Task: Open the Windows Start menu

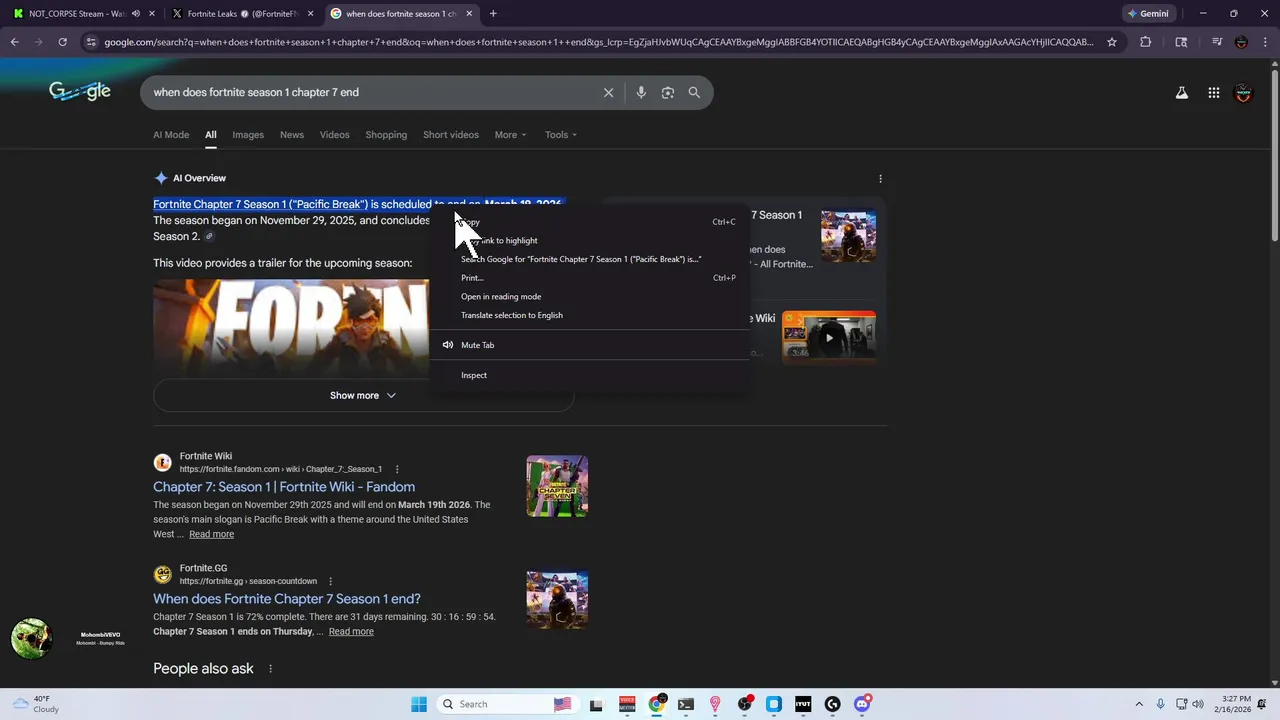Action: point(419,704)
